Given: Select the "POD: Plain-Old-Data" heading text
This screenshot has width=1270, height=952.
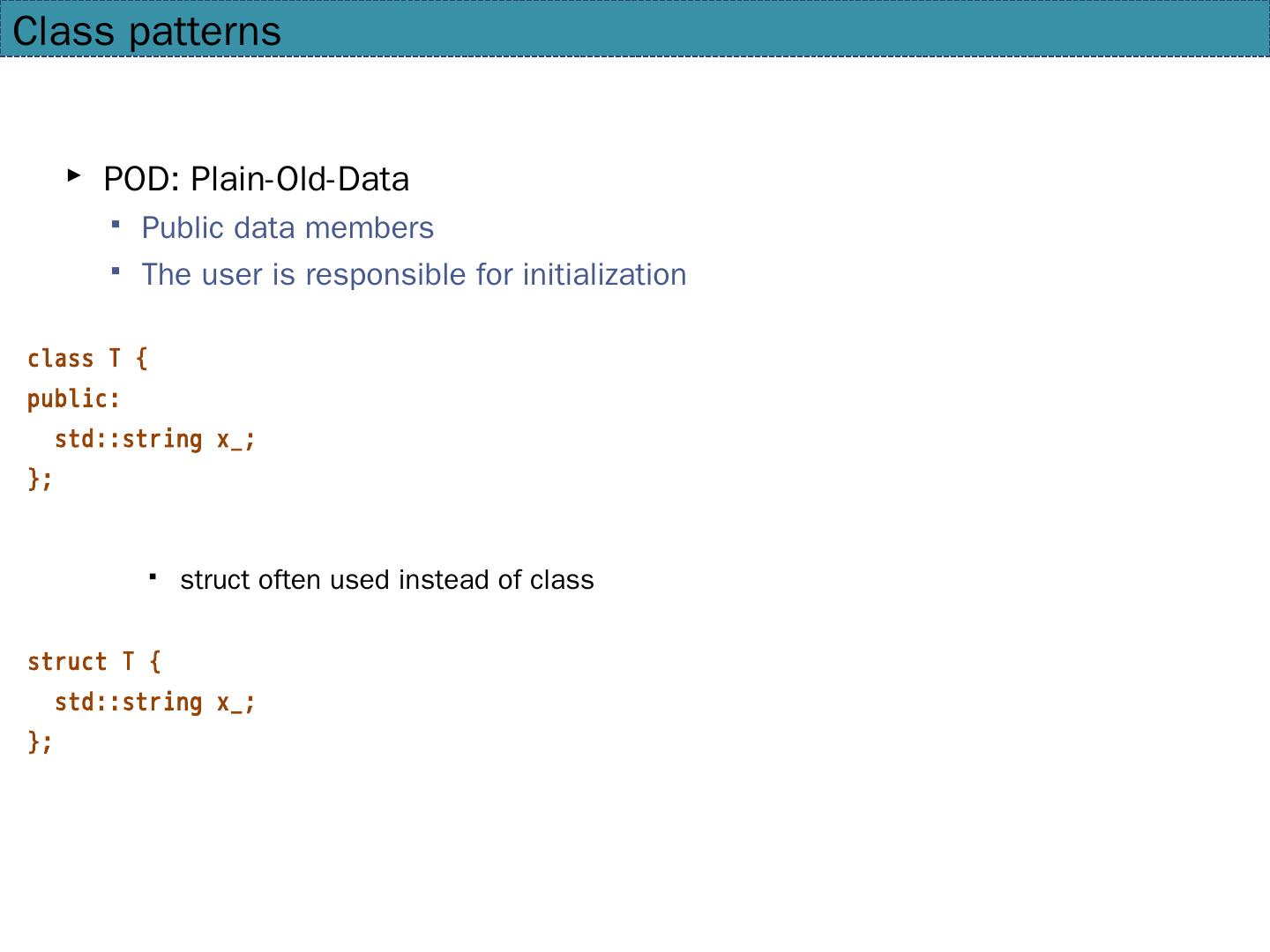Looking at the screenshot, I should click(256, 179).
